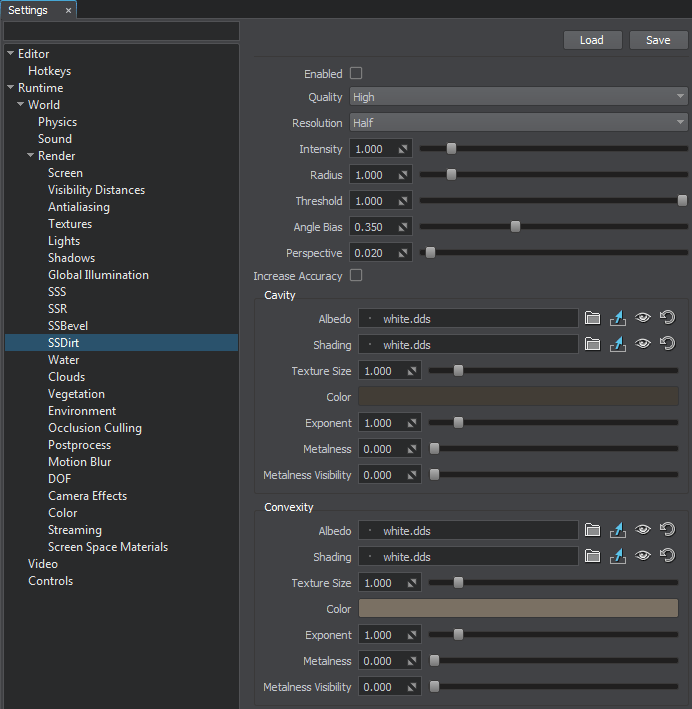This screenshot has height=709, width=692.
Task: Switch to the Settings tab
Action: (28, 10)
